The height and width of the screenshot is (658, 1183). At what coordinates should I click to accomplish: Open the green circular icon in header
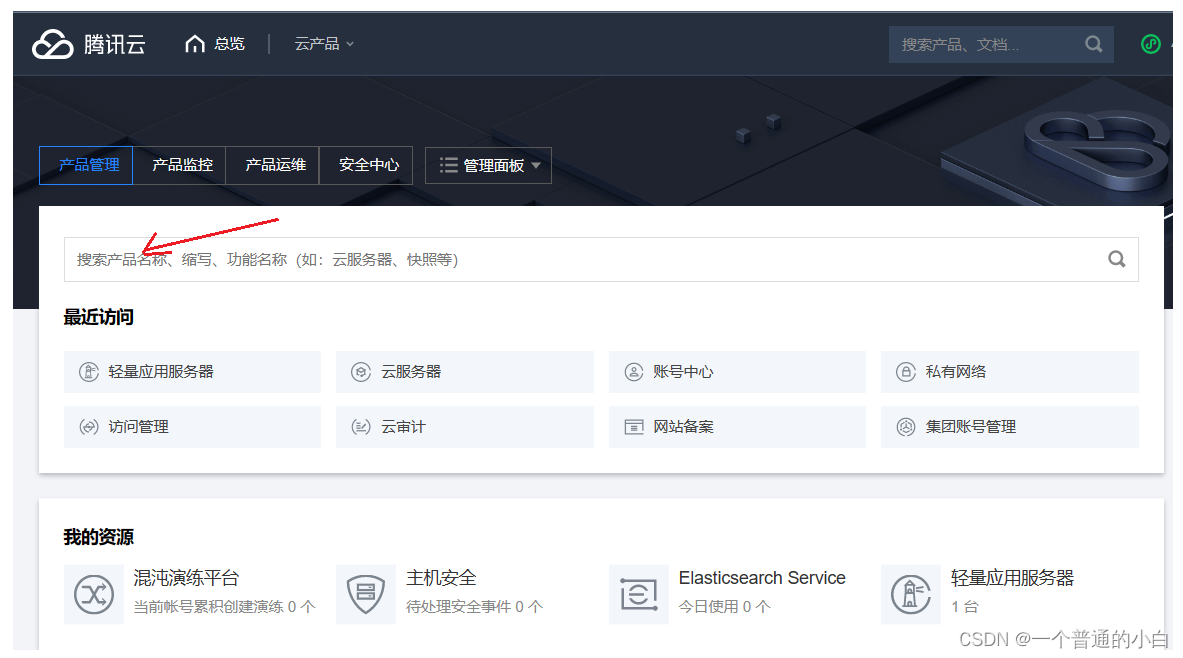tap(1151, 45)
